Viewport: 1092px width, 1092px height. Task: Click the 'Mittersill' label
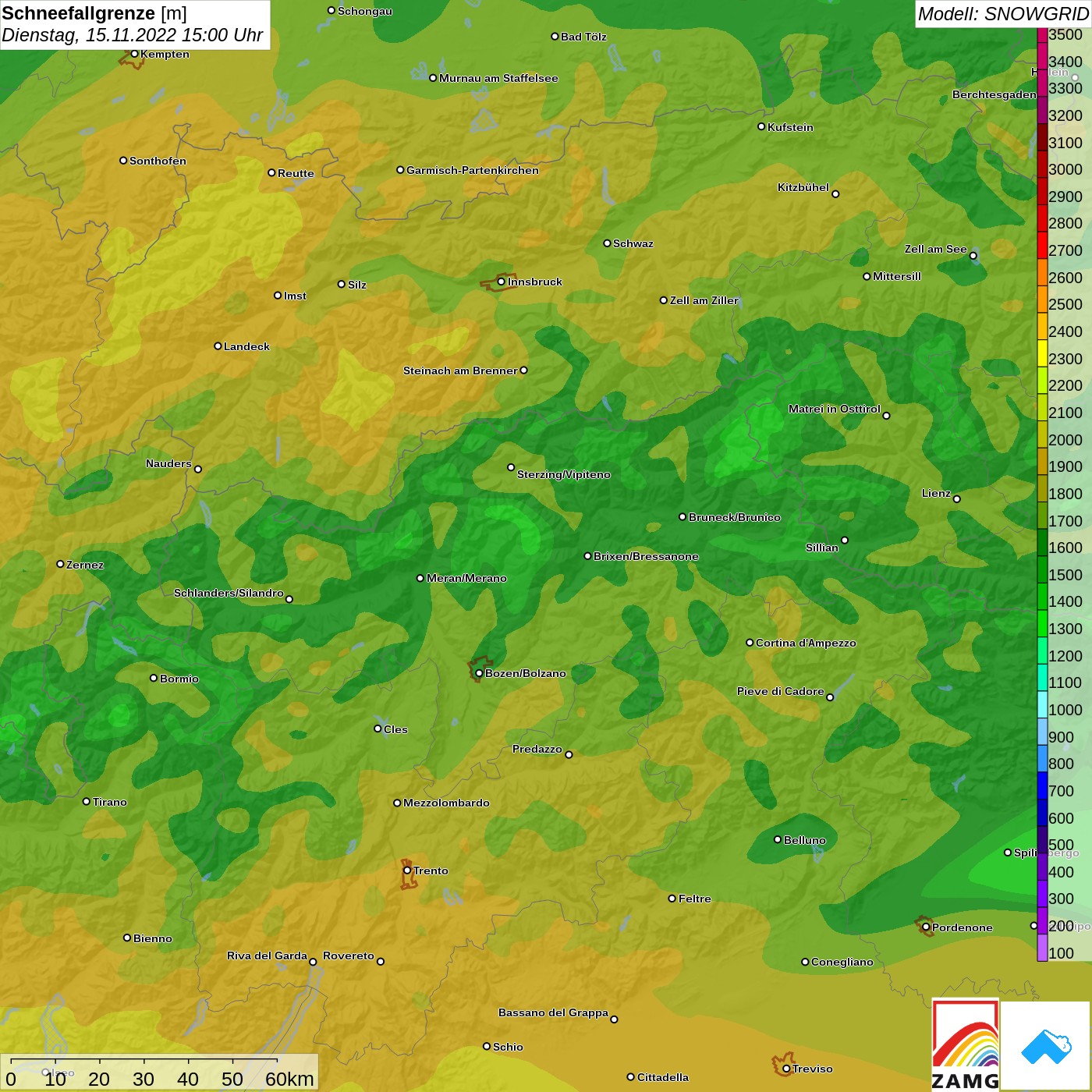pyautogui.click(x=897, y=276)
